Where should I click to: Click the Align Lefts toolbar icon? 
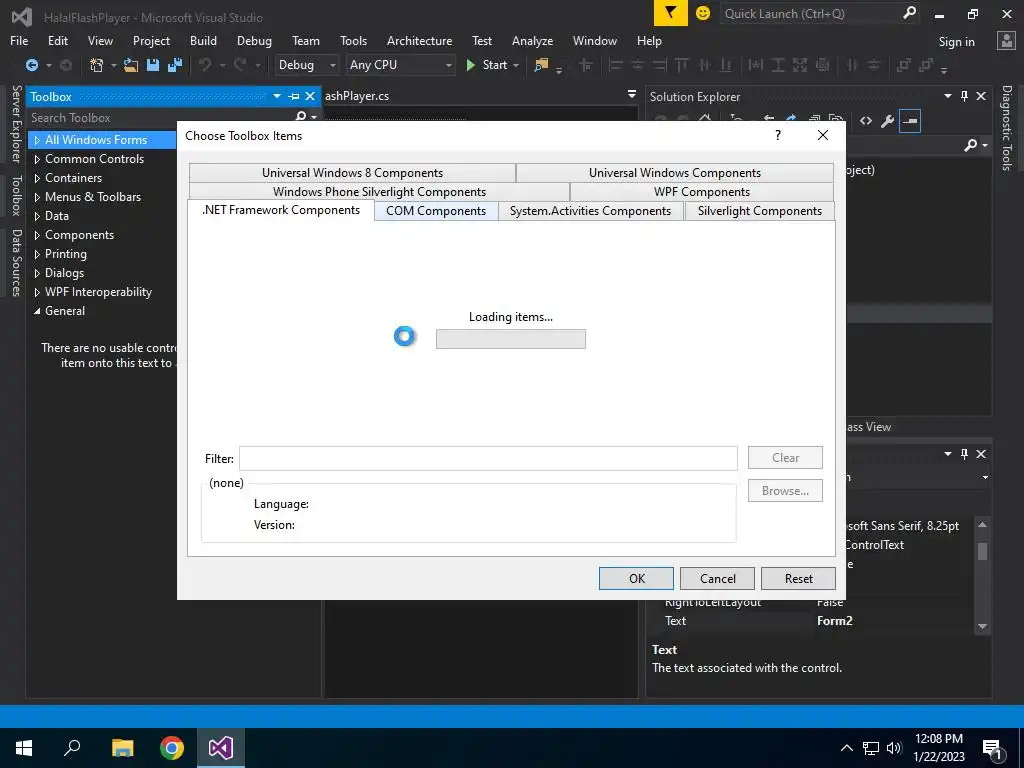615,65
